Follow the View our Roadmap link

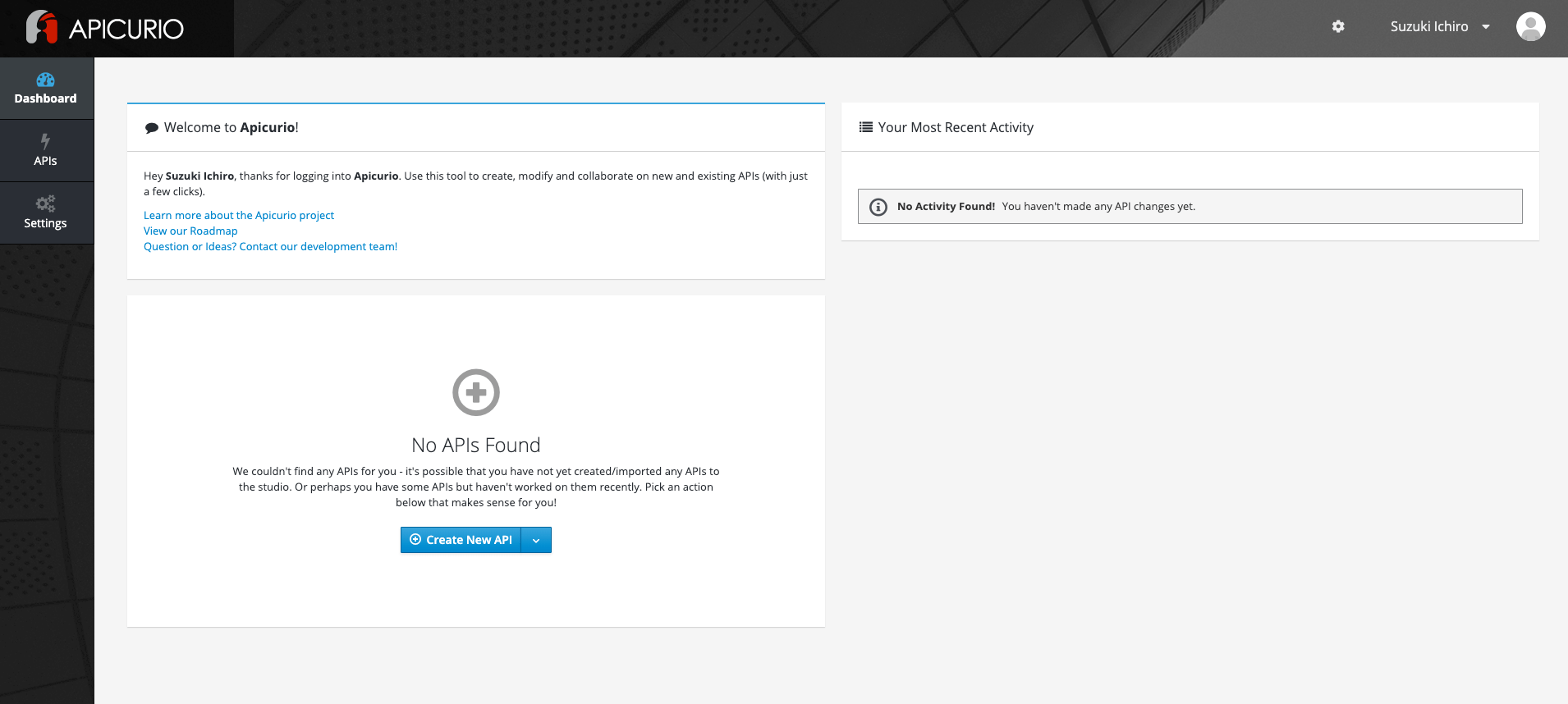(x=190, y=231)
